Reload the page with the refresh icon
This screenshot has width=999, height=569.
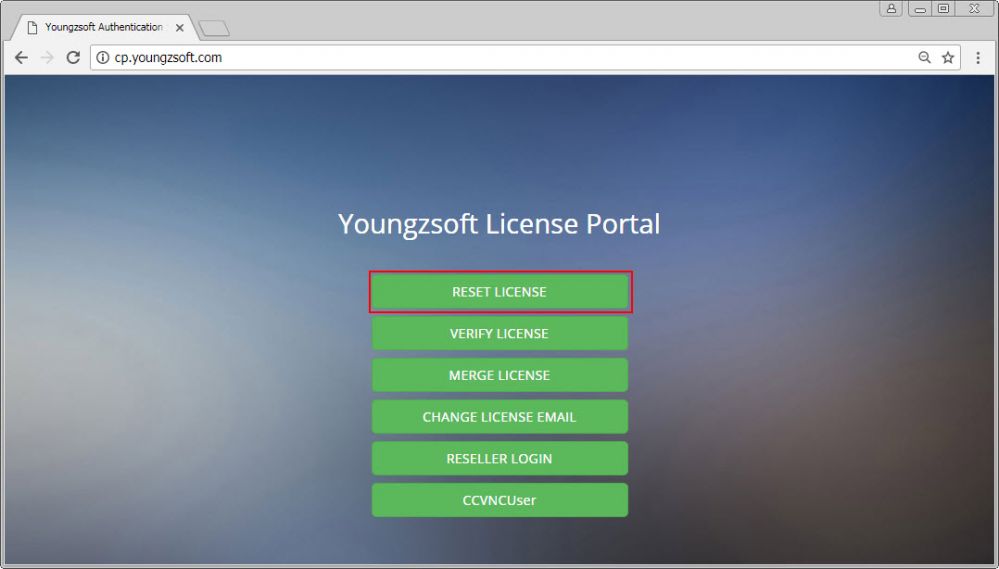coord(73,57)
